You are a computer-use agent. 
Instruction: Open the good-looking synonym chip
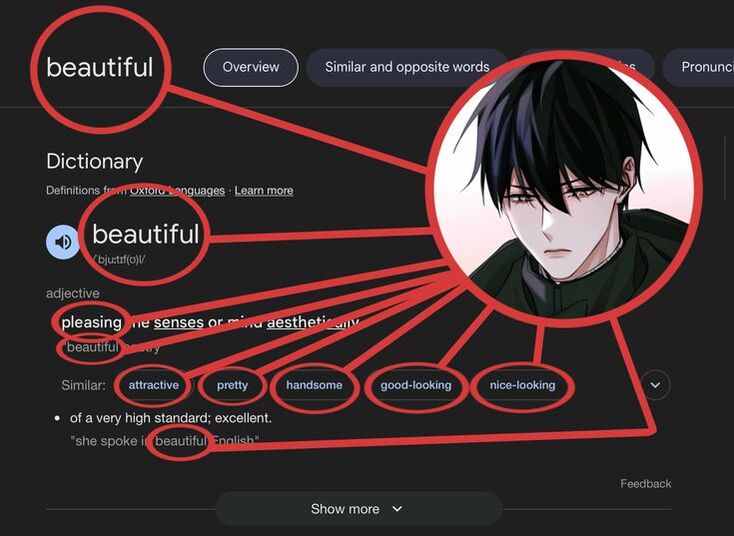click(x=416, y=385)
